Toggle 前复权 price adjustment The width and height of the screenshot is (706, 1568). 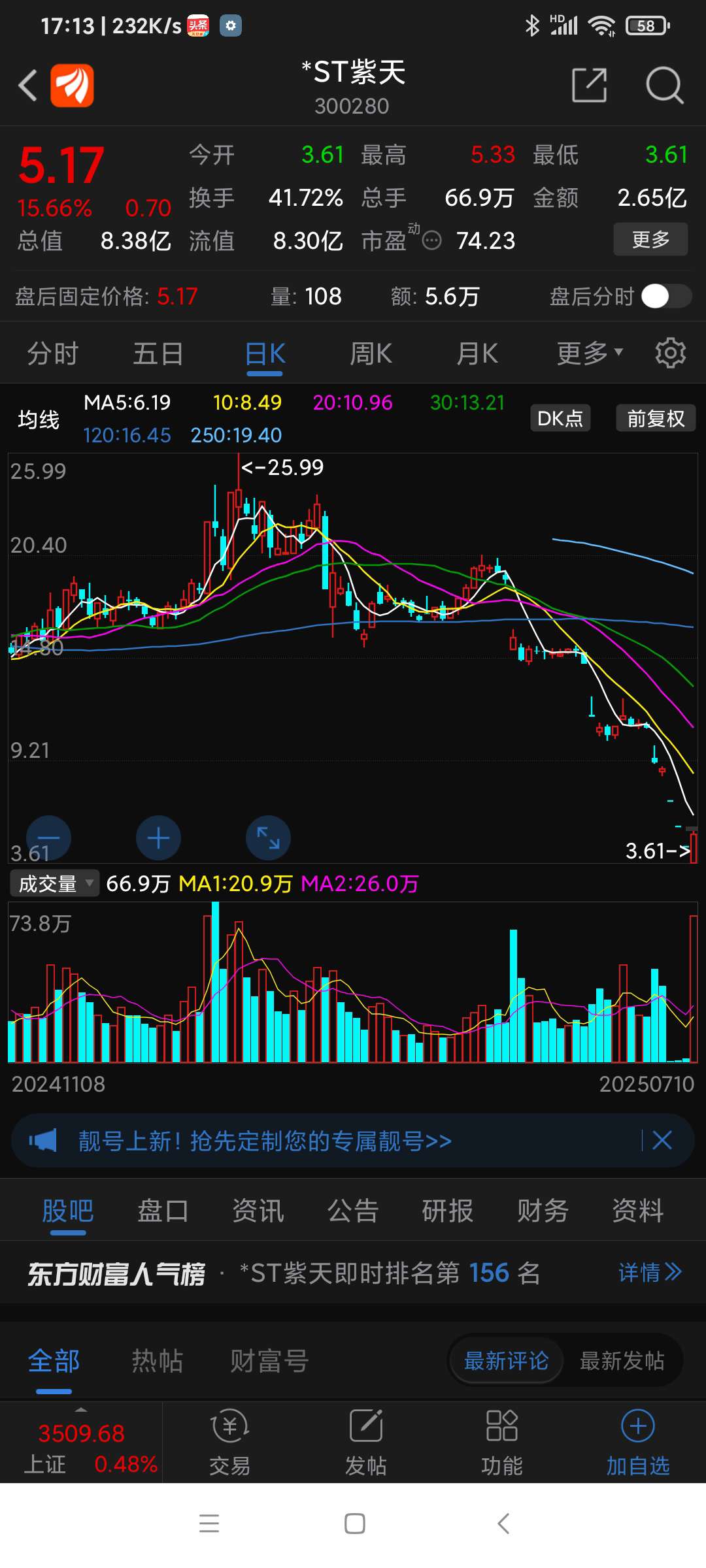(656, 418)
